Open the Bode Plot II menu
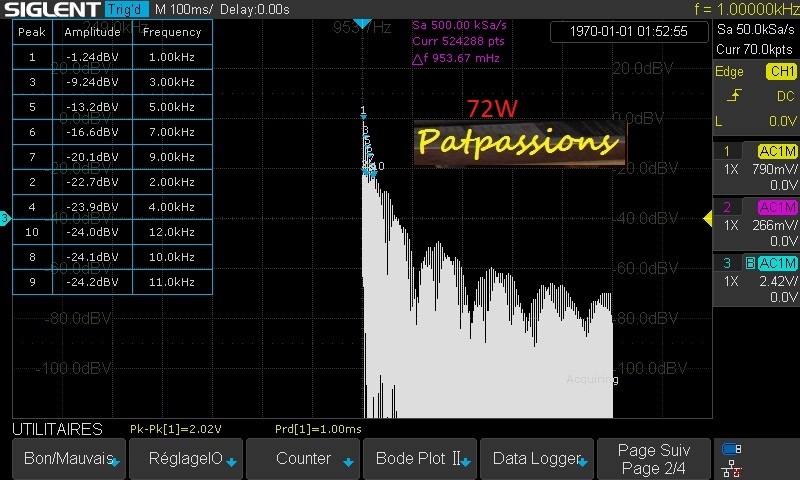This screenshot has width=800, height=480. [420, 459]
